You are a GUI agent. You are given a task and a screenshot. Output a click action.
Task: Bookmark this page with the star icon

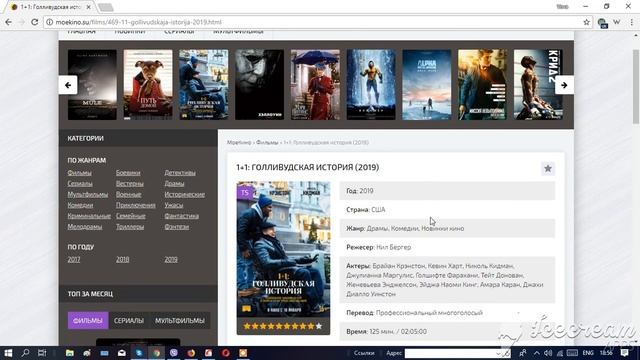tap(587, 22)
